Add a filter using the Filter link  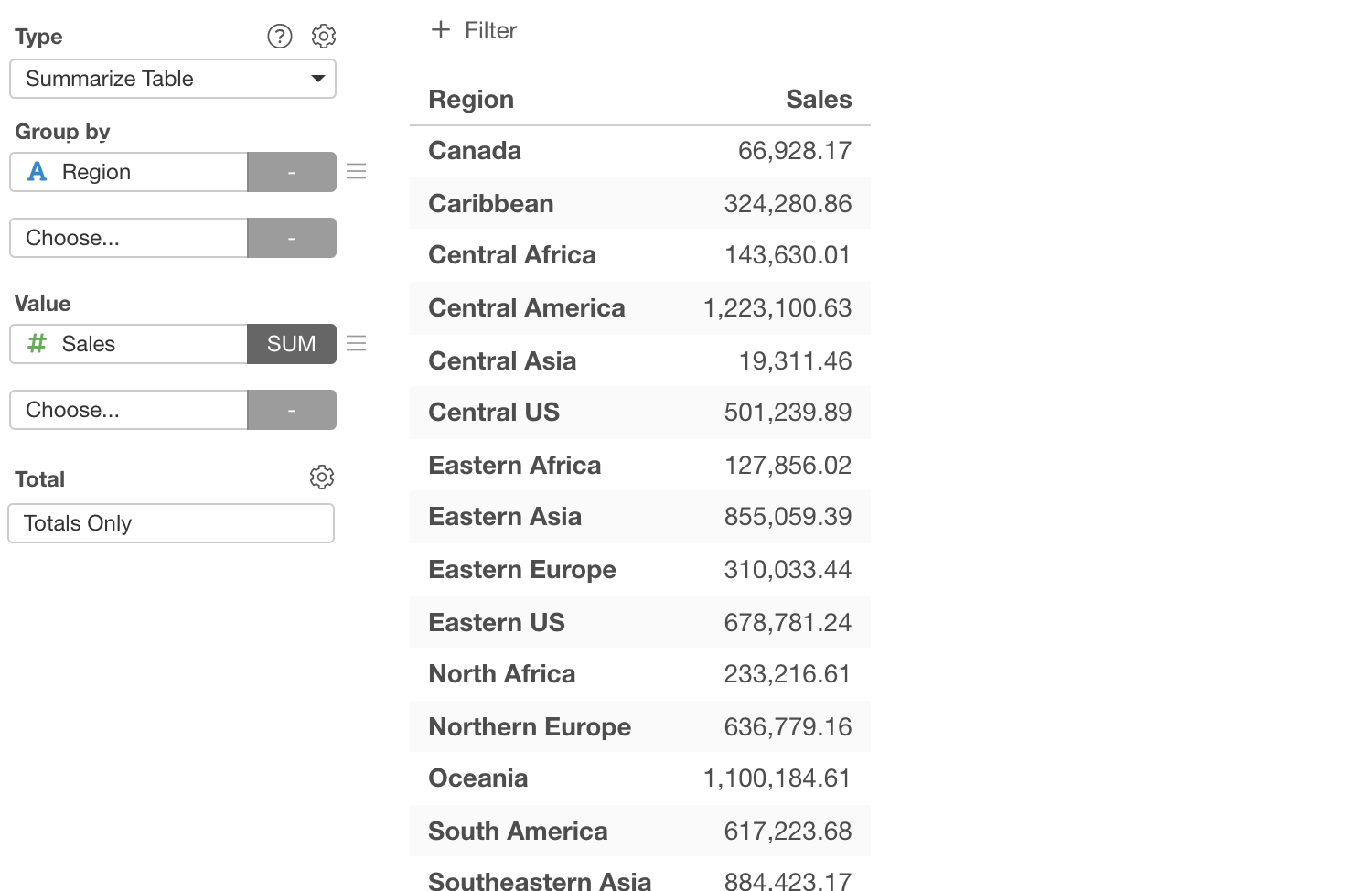(x=490, y=31)
